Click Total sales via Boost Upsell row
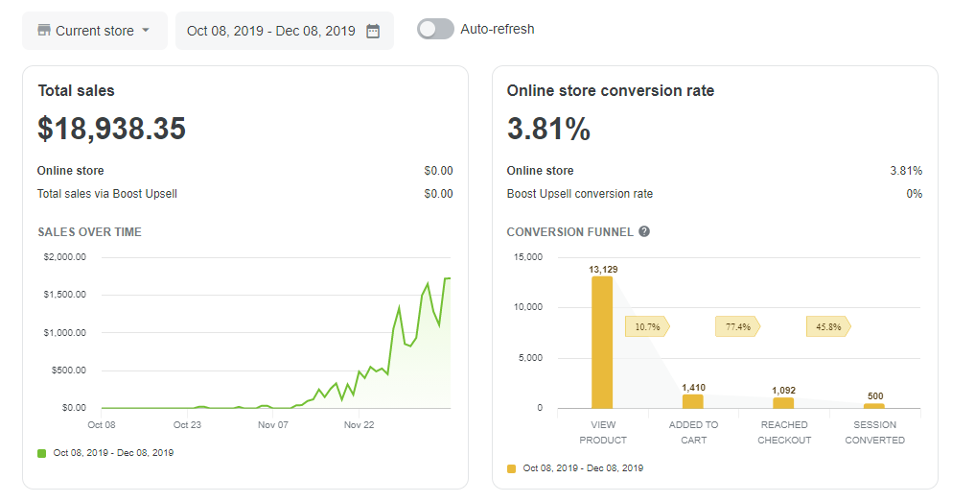 [x=245, y=194]
